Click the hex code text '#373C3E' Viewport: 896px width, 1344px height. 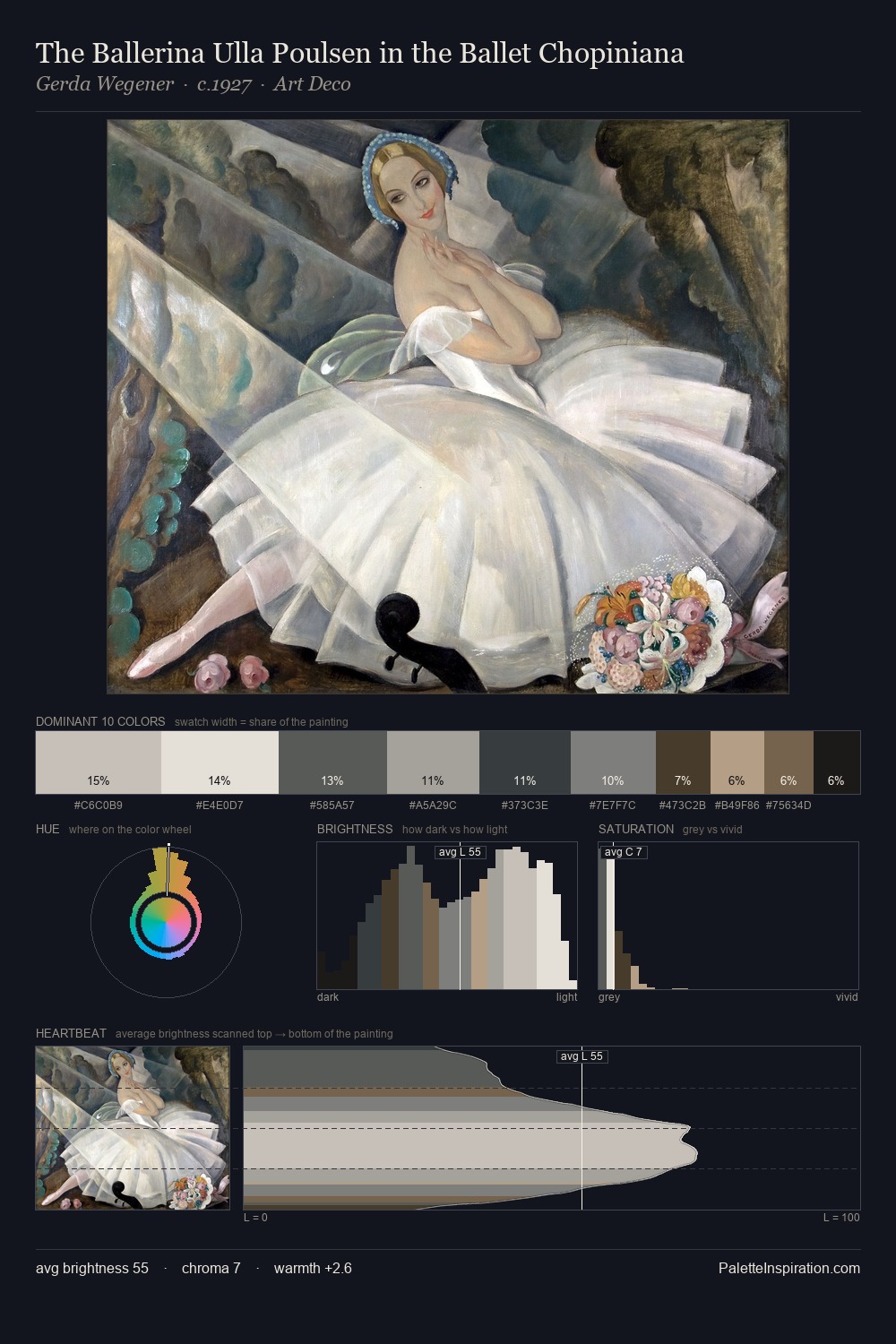point(525,805)
